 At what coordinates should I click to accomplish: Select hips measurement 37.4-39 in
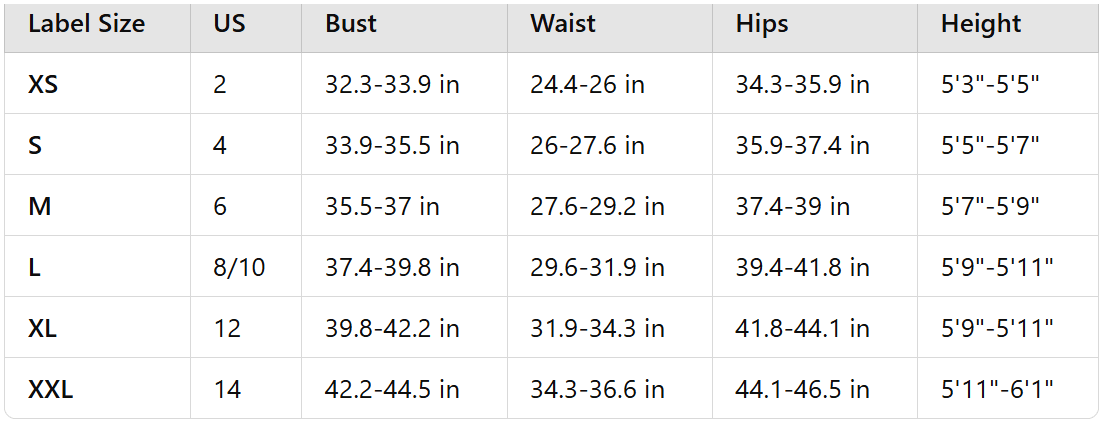click(x=793, y=207)
